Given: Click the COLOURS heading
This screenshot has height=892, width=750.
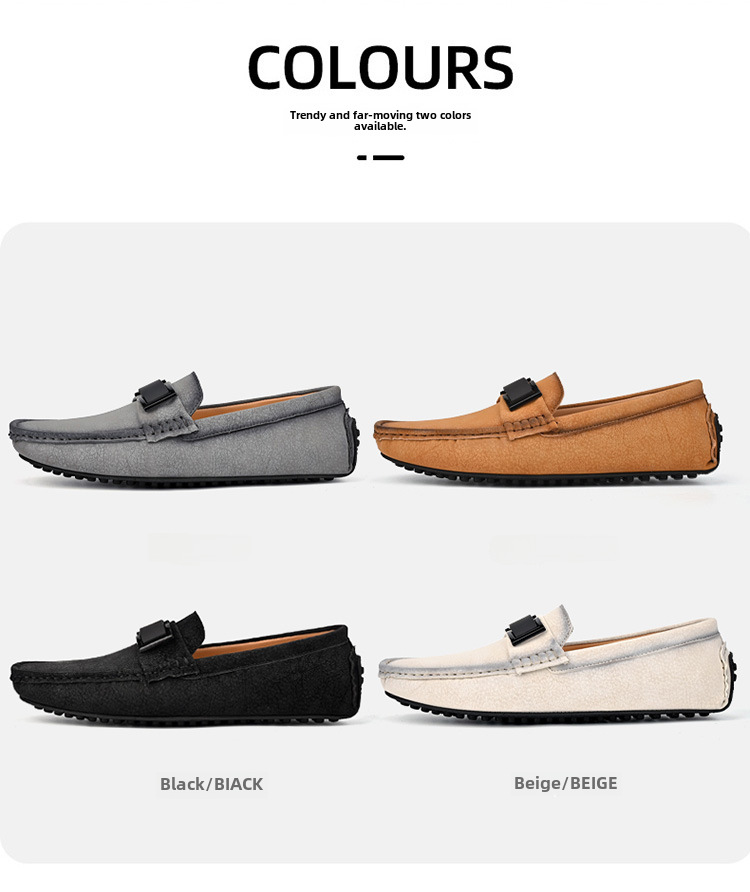Looking at the screenshot, I should click(381, 67).
